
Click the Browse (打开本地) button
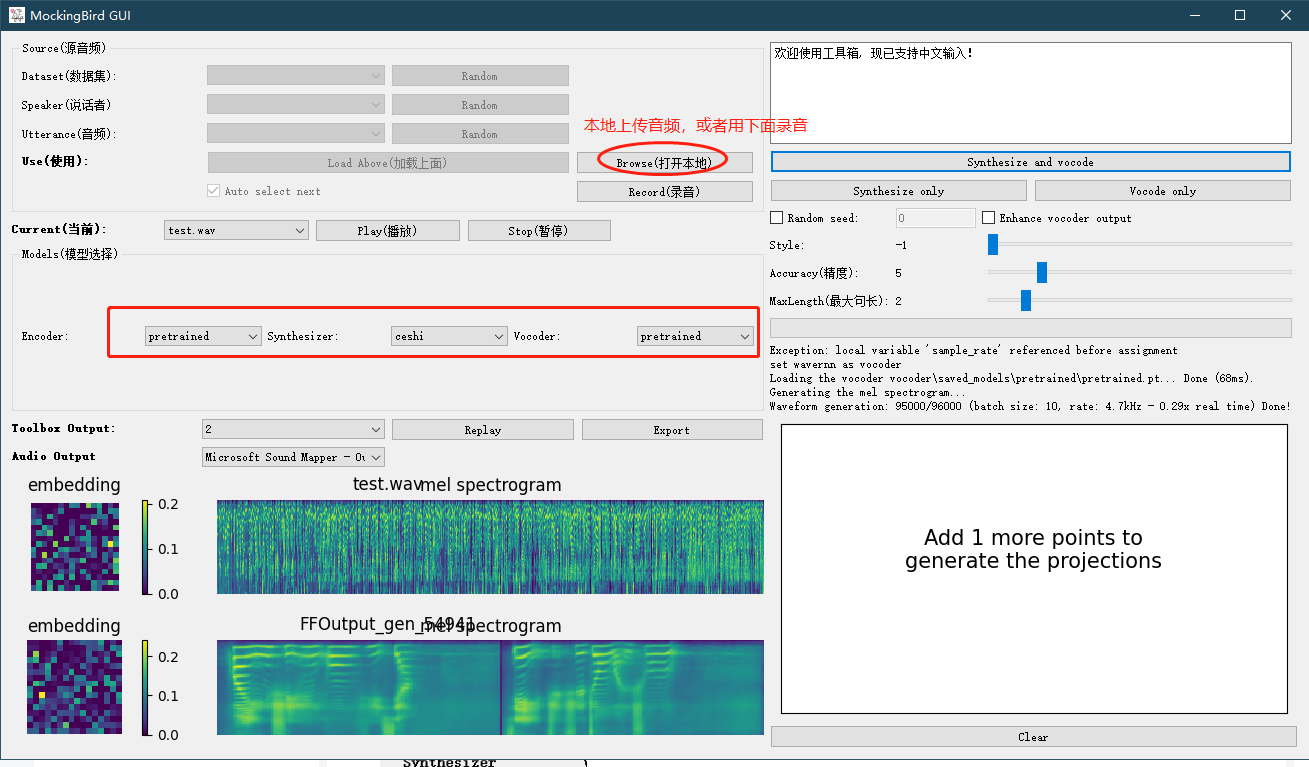663,163
